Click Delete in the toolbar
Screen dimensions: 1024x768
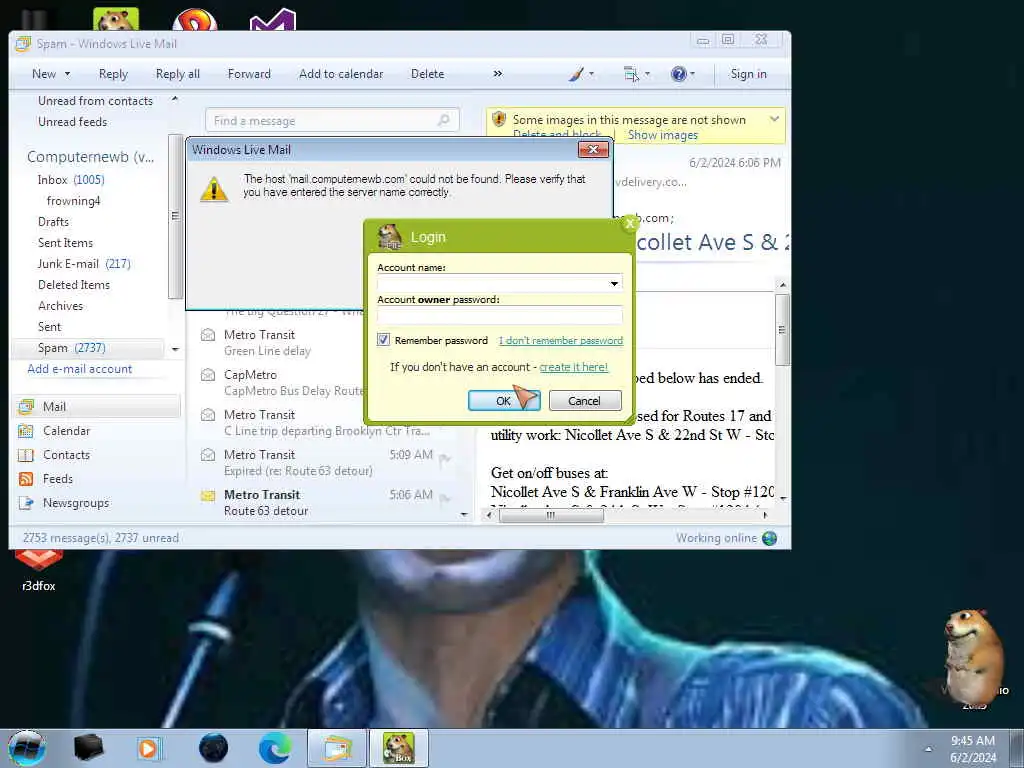427,74
